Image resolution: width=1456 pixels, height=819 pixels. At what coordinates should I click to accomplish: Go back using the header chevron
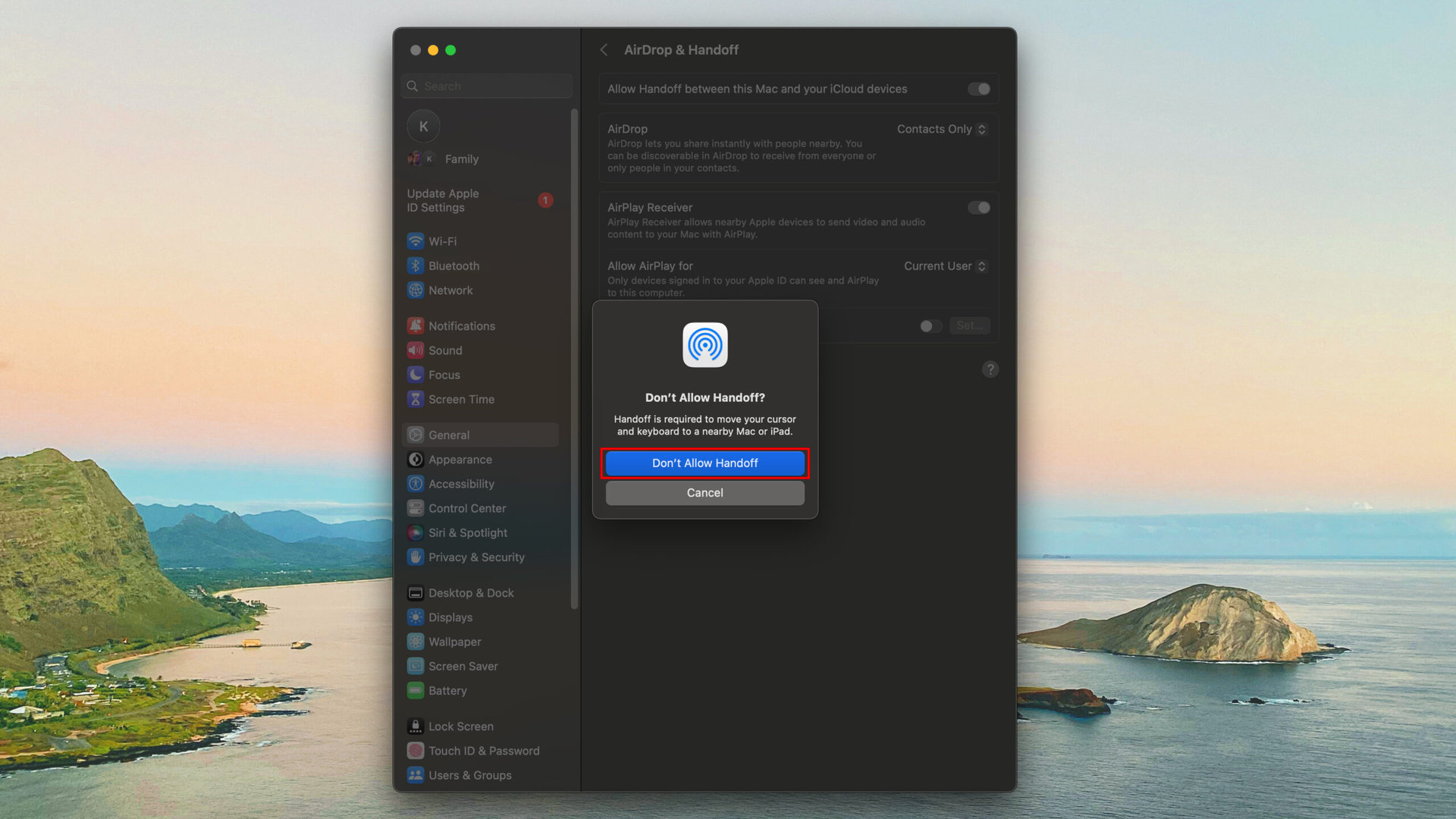coord(604,50)
